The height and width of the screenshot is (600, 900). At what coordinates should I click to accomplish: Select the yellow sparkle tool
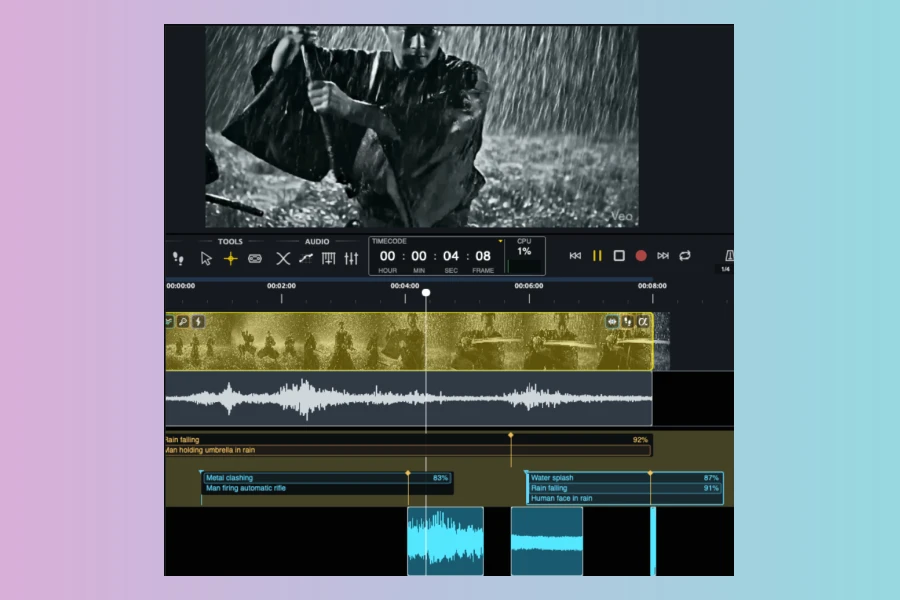231,258
